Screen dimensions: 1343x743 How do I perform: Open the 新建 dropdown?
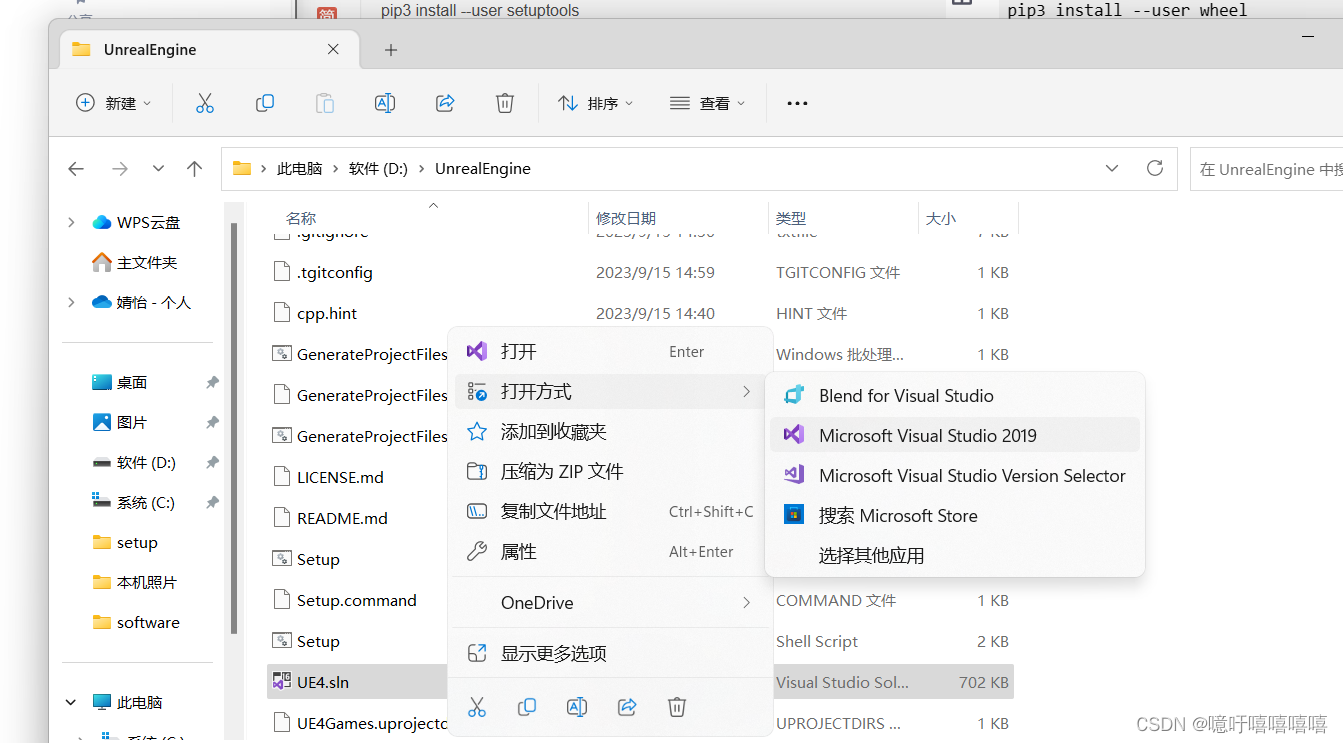tap(114, 103)
